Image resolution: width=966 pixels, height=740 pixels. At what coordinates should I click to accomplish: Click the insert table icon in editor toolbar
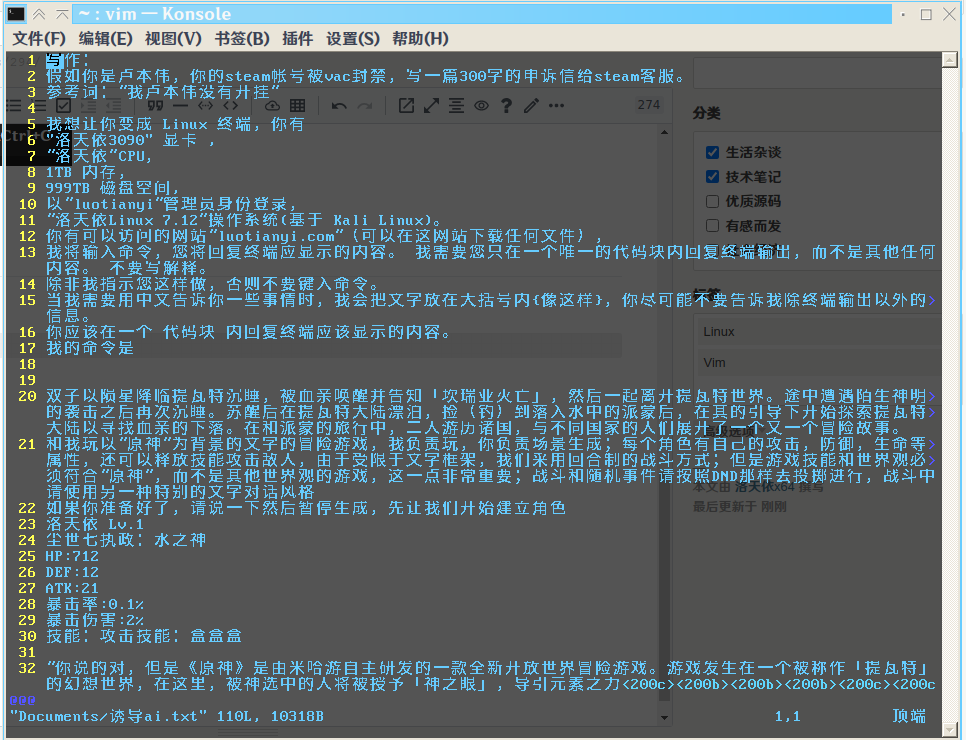(x=297, y=105)
